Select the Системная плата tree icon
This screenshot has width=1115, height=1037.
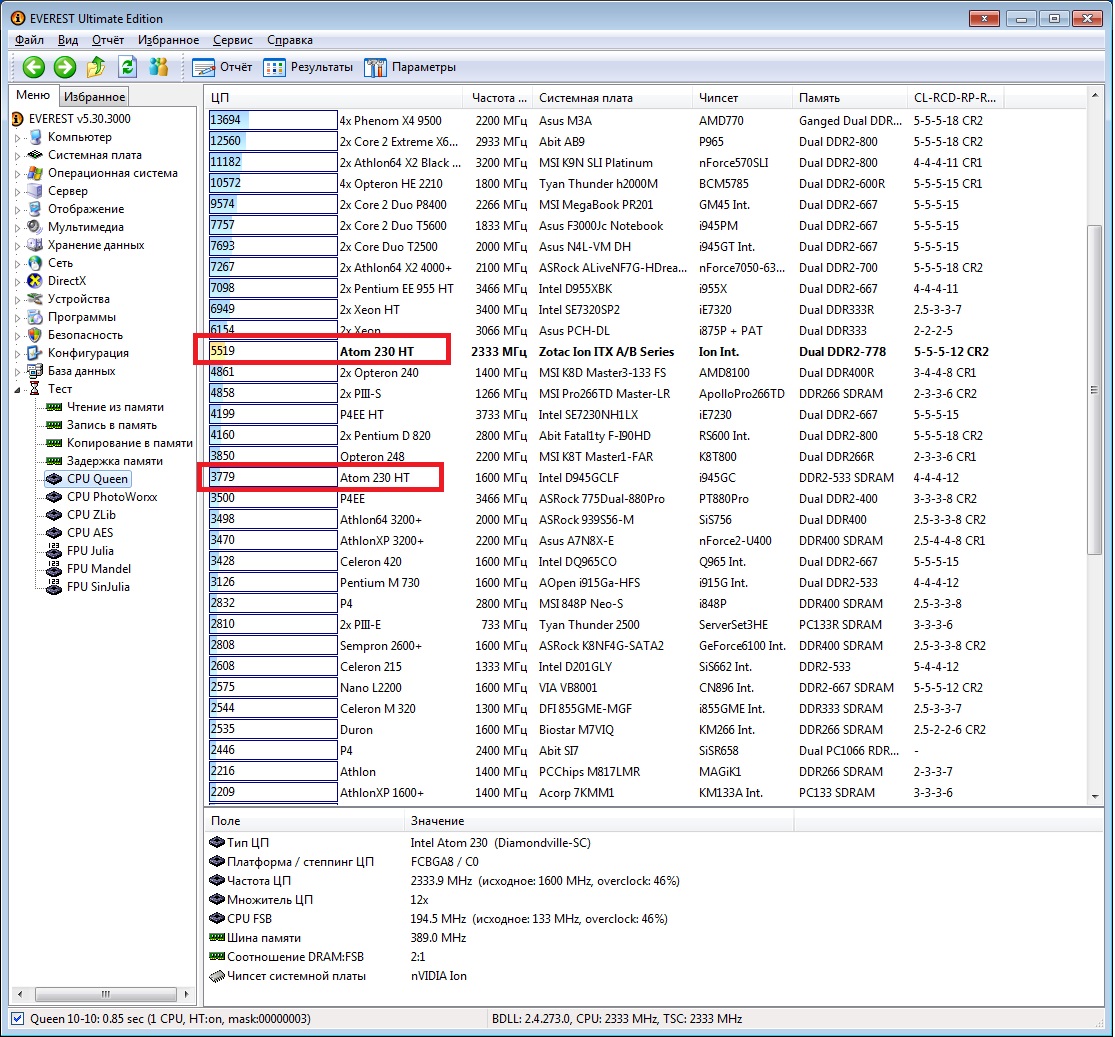point(35,154)
